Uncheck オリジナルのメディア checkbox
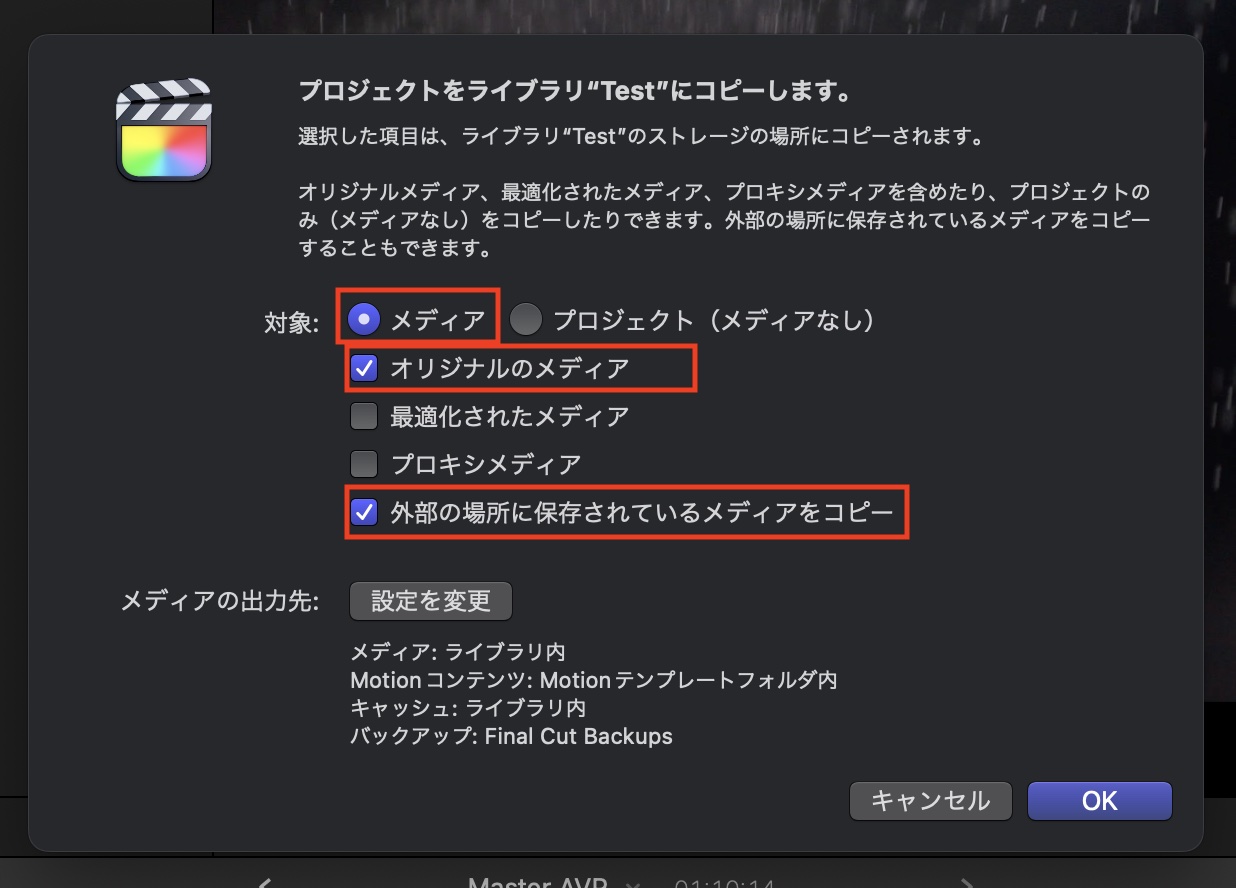The height and width of the screenshot is (888, 1236). tap(364, 368)
